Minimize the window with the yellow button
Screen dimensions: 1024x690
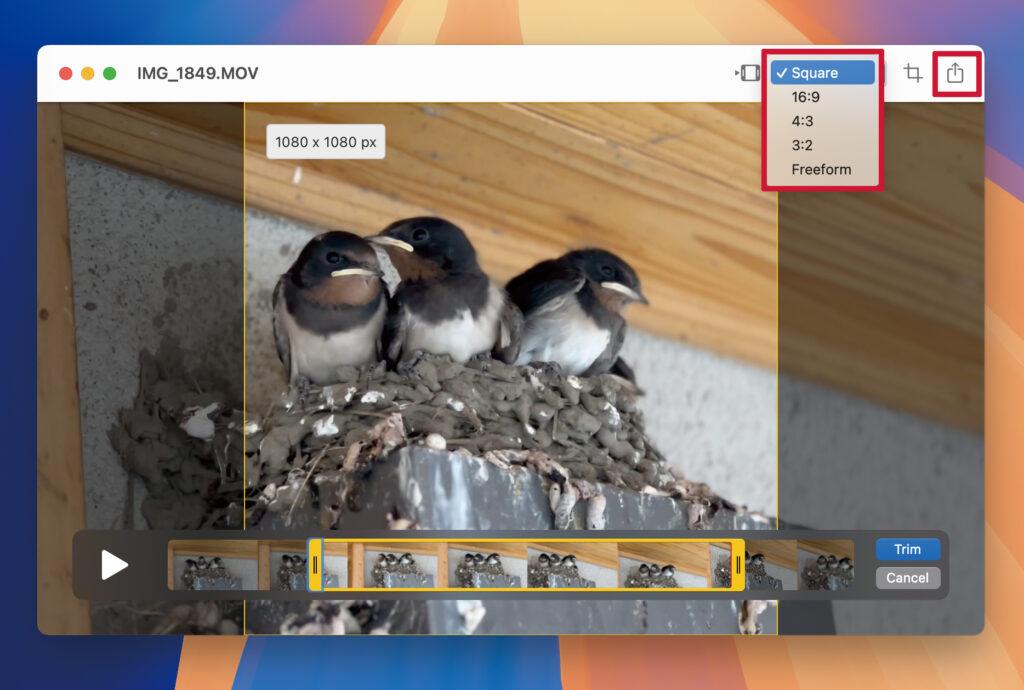click(88, 73)
